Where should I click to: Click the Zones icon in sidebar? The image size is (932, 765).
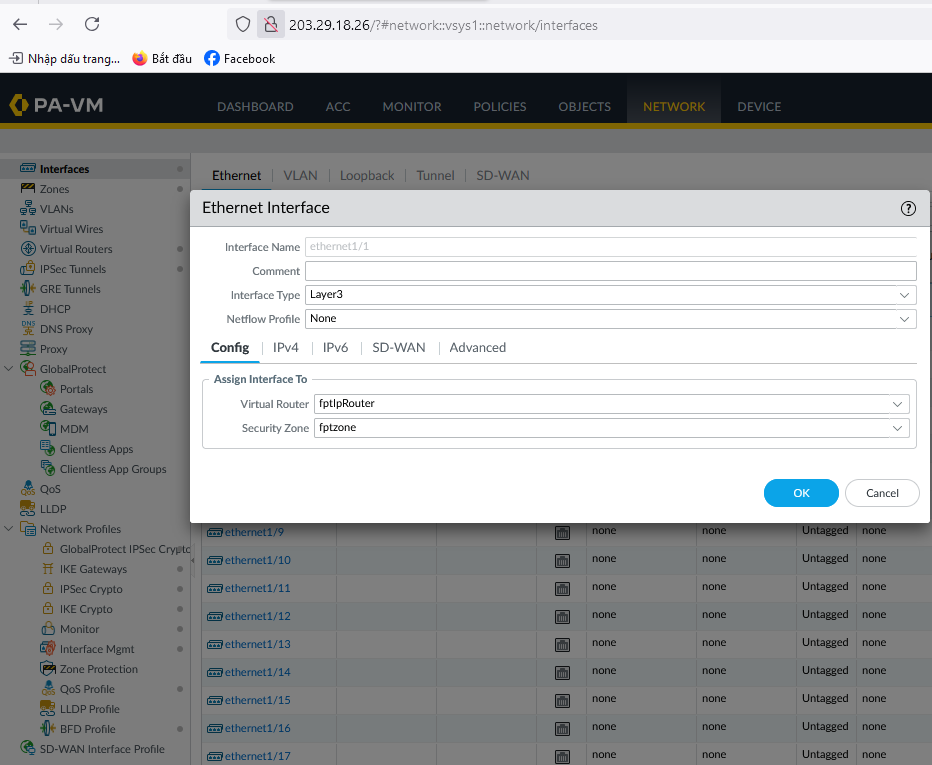coord(28,189)
